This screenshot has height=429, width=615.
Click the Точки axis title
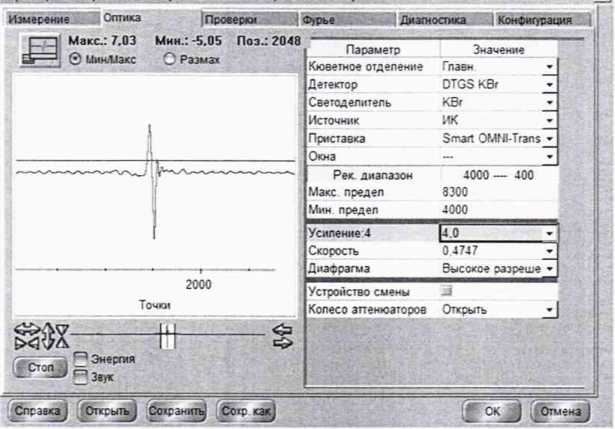click(155, 305)
